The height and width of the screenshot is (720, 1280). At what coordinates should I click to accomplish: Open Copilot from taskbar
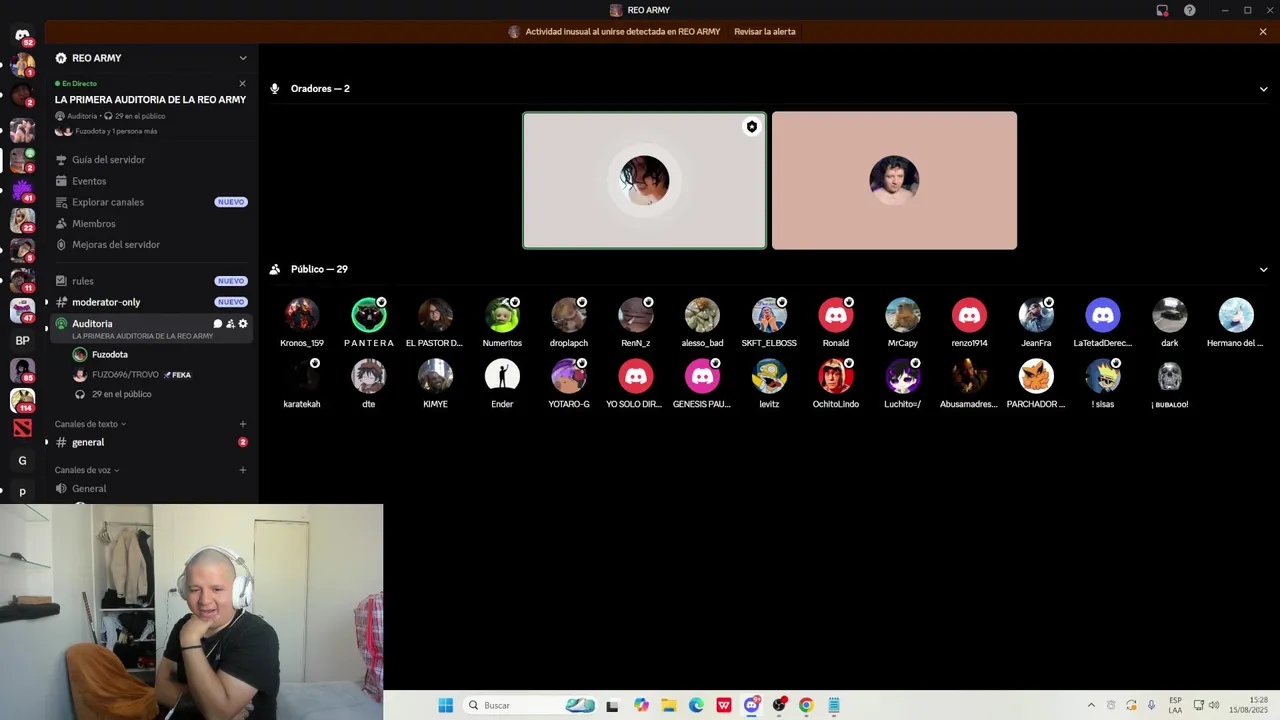tap(641, 705)
